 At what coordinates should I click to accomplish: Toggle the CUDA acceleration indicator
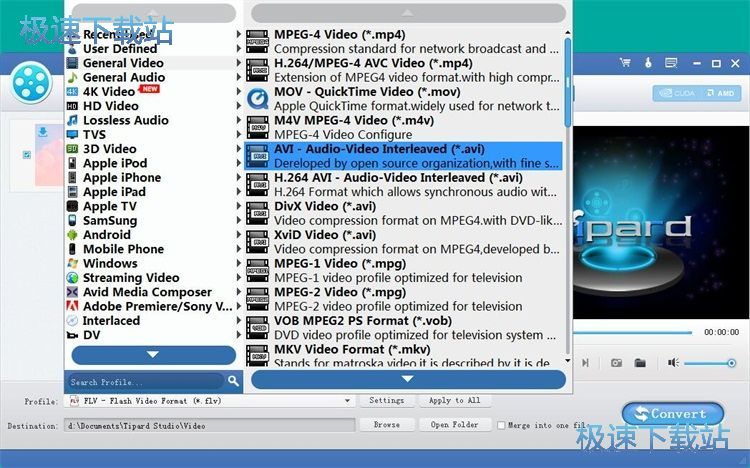pyautogui.click(x=677, y=93)
